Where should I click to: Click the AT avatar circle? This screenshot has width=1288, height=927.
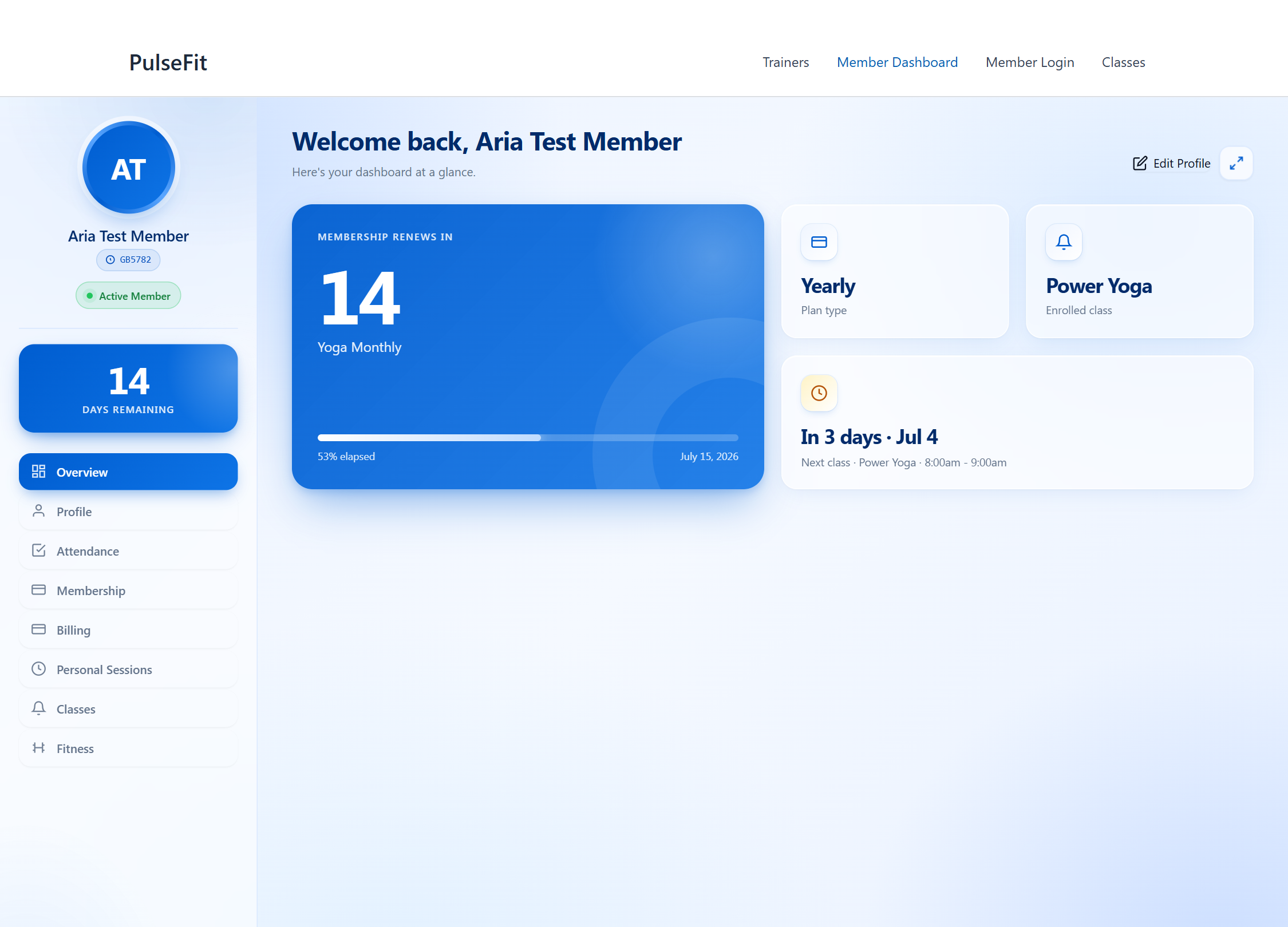pos(129,168)
